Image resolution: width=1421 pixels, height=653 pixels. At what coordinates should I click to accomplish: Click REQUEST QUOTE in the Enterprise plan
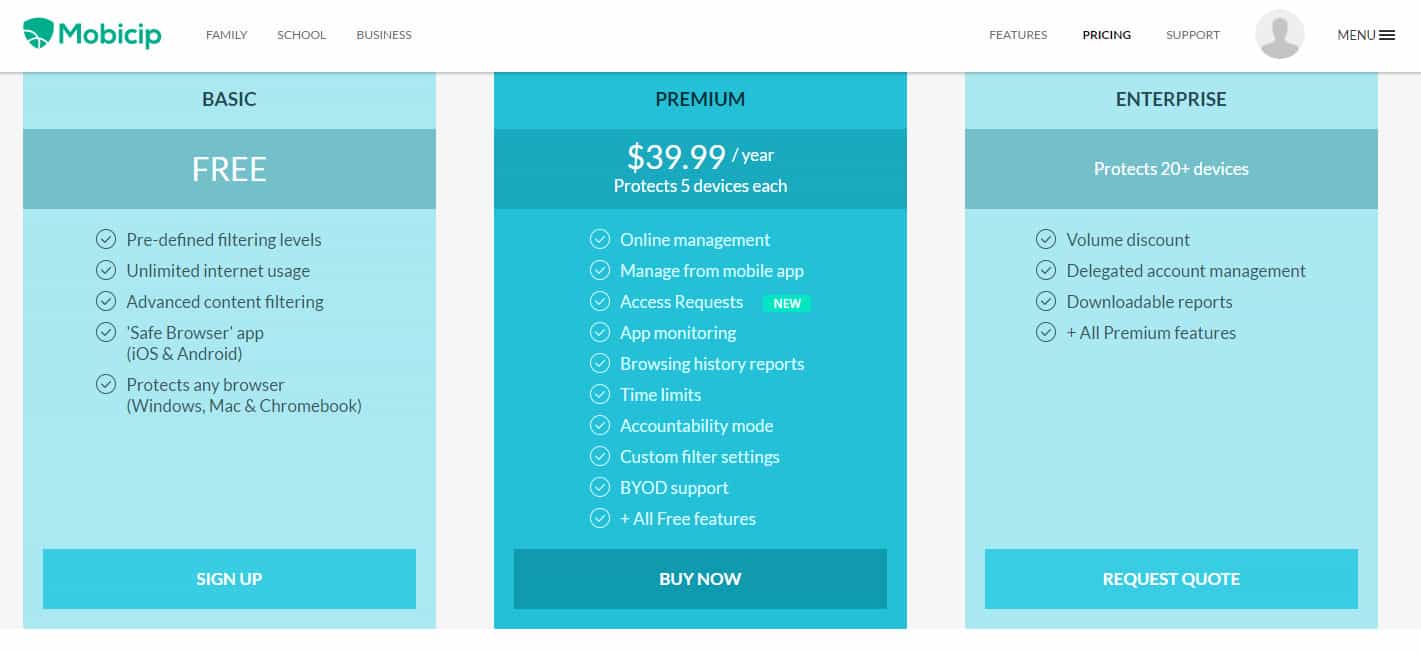click(1171, 579)
